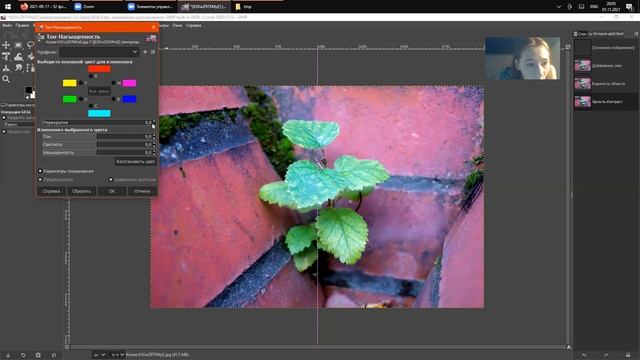Image resolution: width=640 pixels, height=360 pixels.
Task: Click the Help button in the dialog
Action: tap(51, 191)
